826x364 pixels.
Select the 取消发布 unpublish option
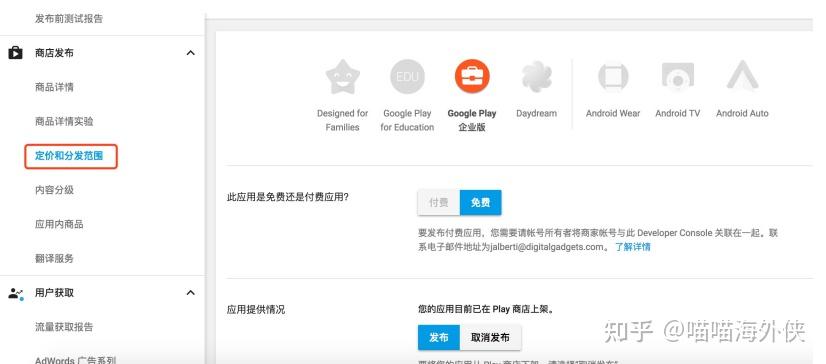coord(490,338)
